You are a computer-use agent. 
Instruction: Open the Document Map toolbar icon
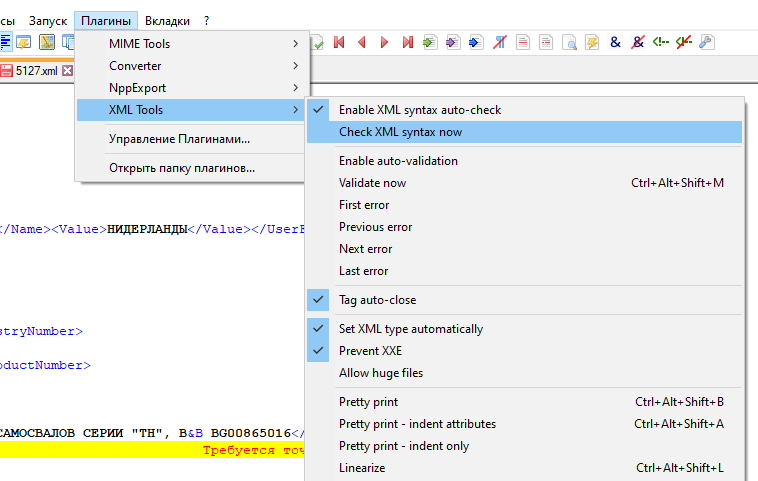coord(47,43)
